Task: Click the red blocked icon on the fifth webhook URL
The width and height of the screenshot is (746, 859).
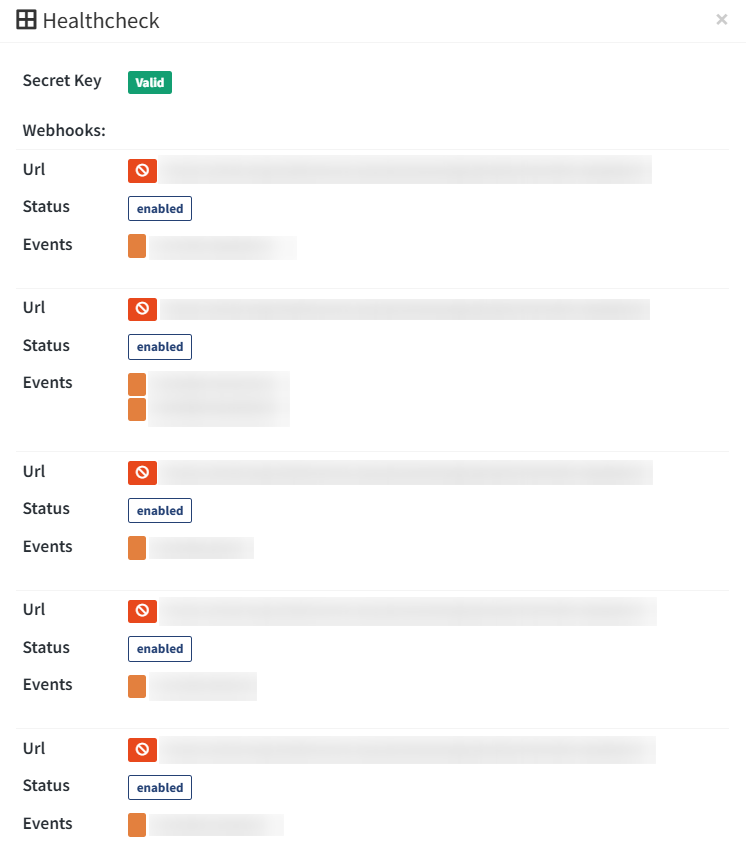Action: [x=142, y=749]
